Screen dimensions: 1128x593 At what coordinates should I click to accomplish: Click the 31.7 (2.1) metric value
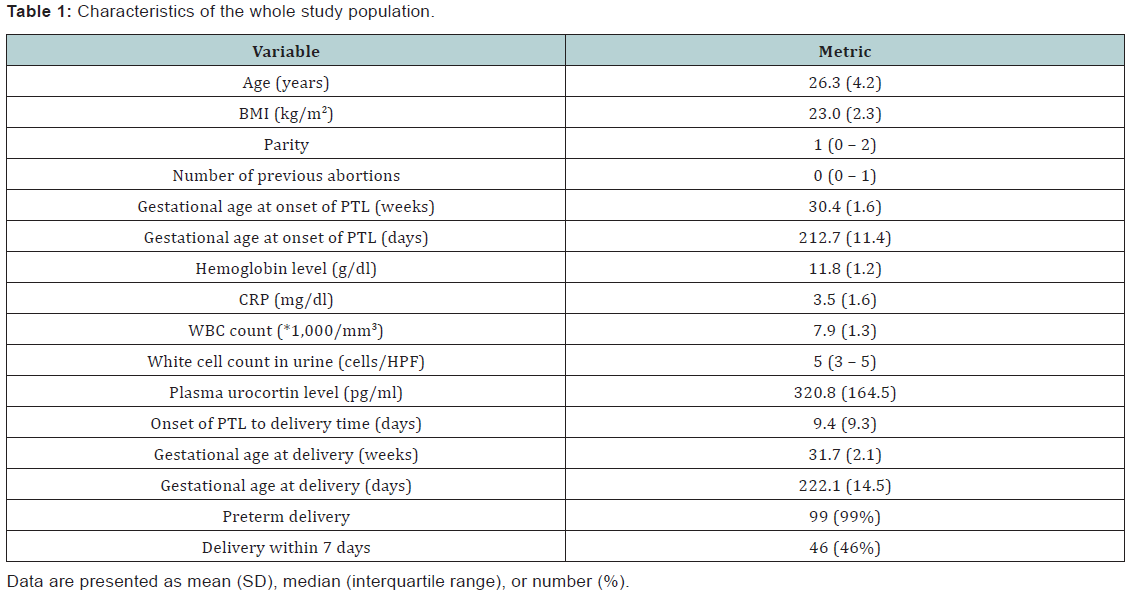pos(845,454)
